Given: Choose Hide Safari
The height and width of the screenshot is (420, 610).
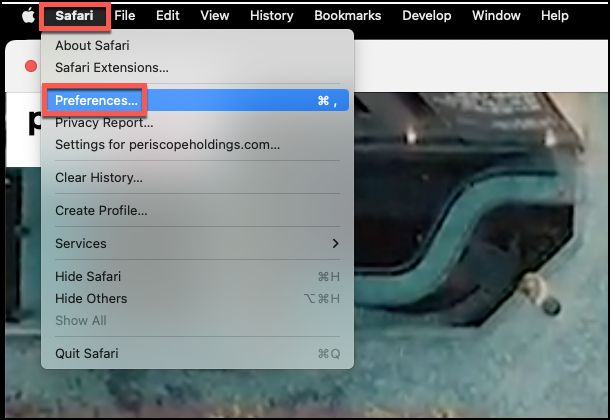Looking at the screenshot, I should 198,276.
